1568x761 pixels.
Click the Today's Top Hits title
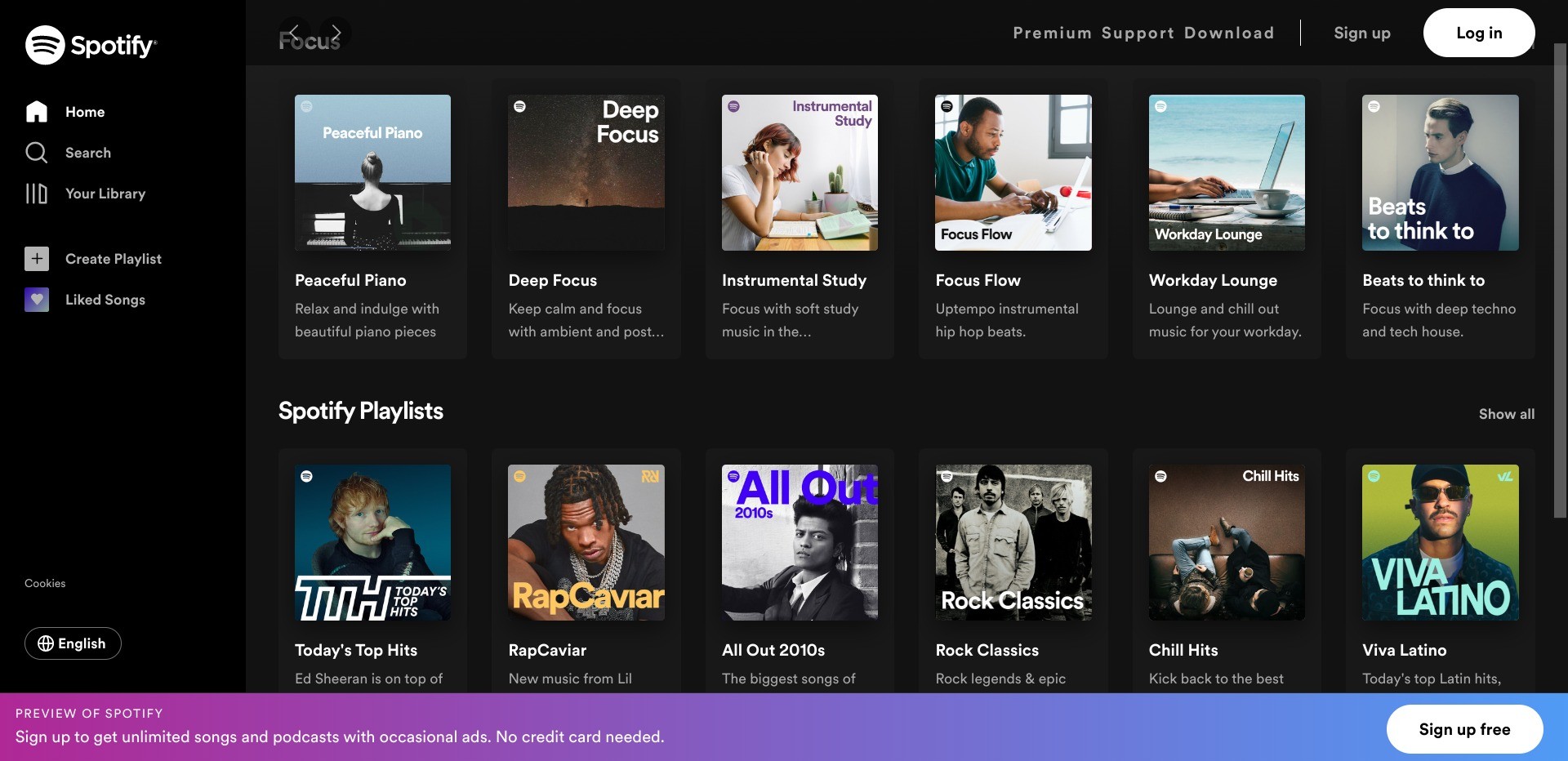(356, 650)
